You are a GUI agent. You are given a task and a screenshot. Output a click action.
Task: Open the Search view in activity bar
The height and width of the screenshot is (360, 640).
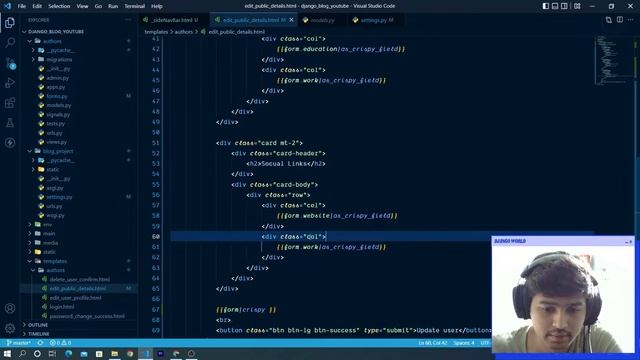tap(10, 42)
